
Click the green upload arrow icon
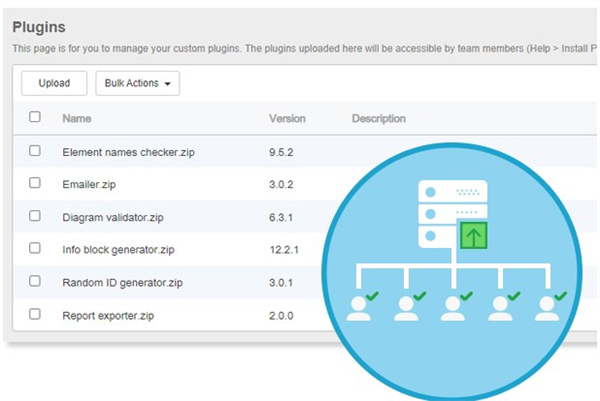tap(472, 237)
